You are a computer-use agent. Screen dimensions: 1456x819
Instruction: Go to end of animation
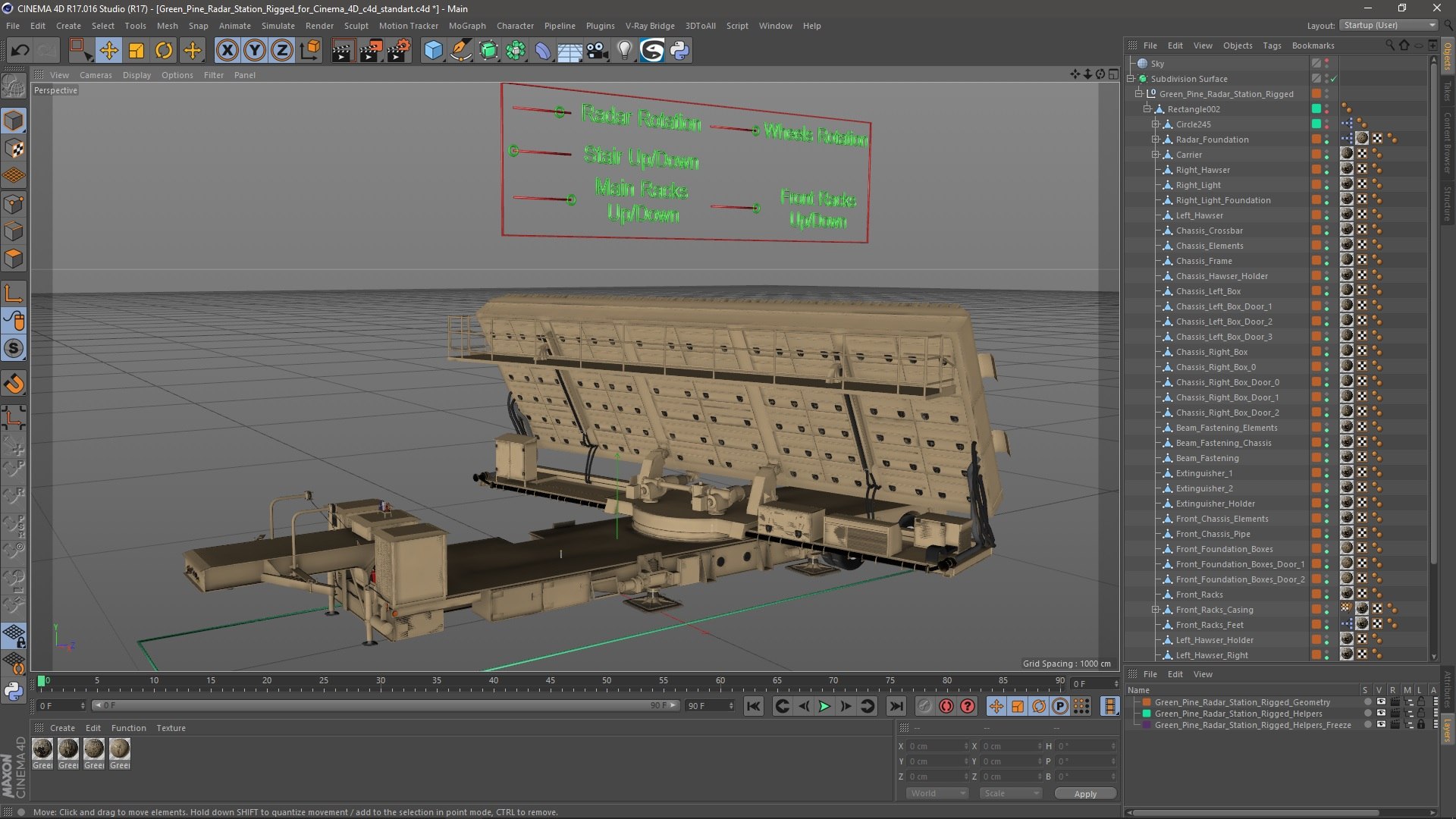[896, 706]
